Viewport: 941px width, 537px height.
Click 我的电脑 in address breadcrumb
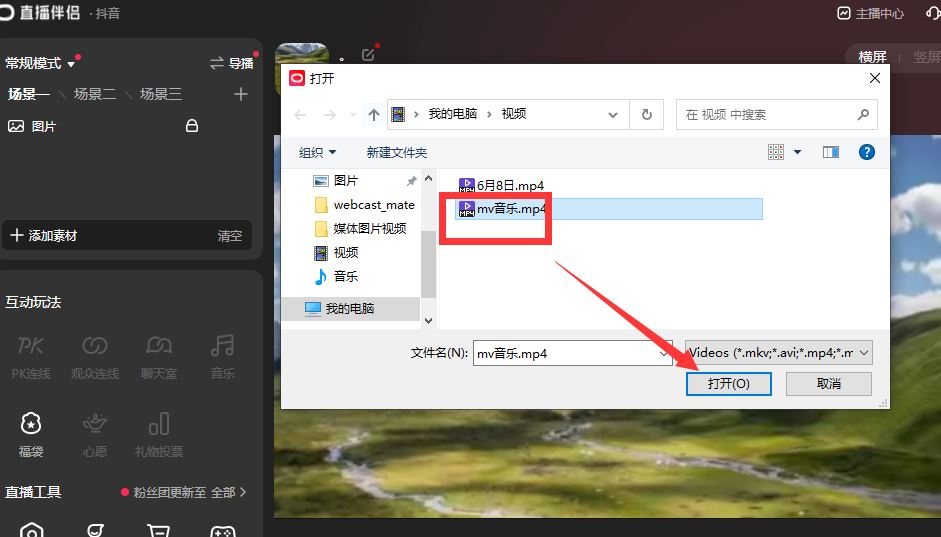[452, 114]
